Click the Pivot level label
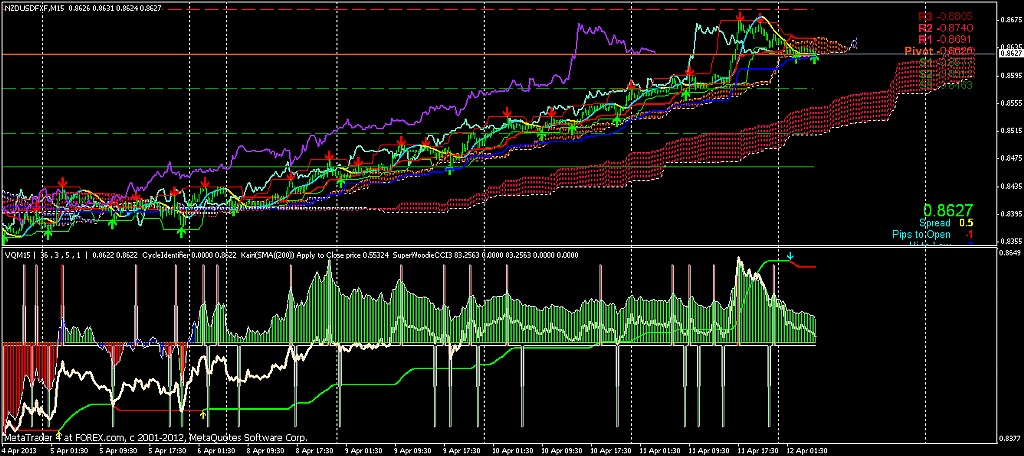 point(945,50)
